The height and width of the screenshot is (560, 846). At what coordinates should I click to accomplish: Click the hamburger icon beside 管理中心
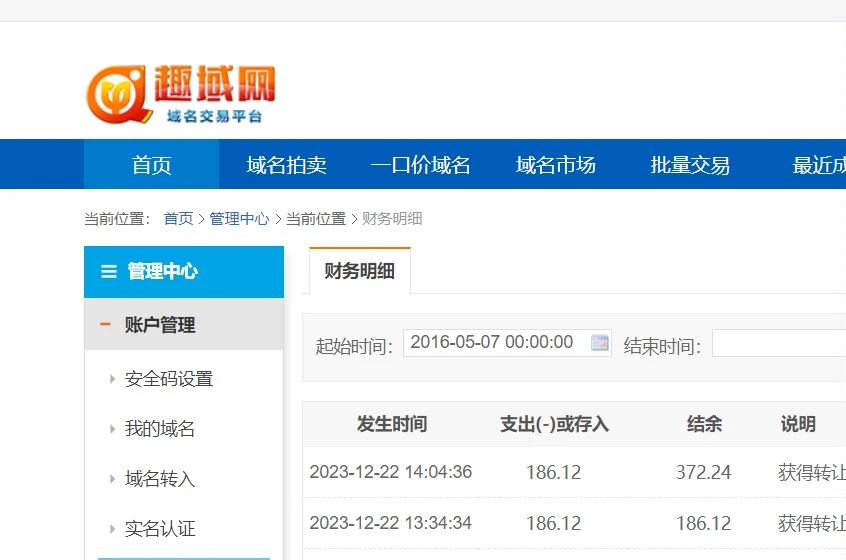click(109, 272)
